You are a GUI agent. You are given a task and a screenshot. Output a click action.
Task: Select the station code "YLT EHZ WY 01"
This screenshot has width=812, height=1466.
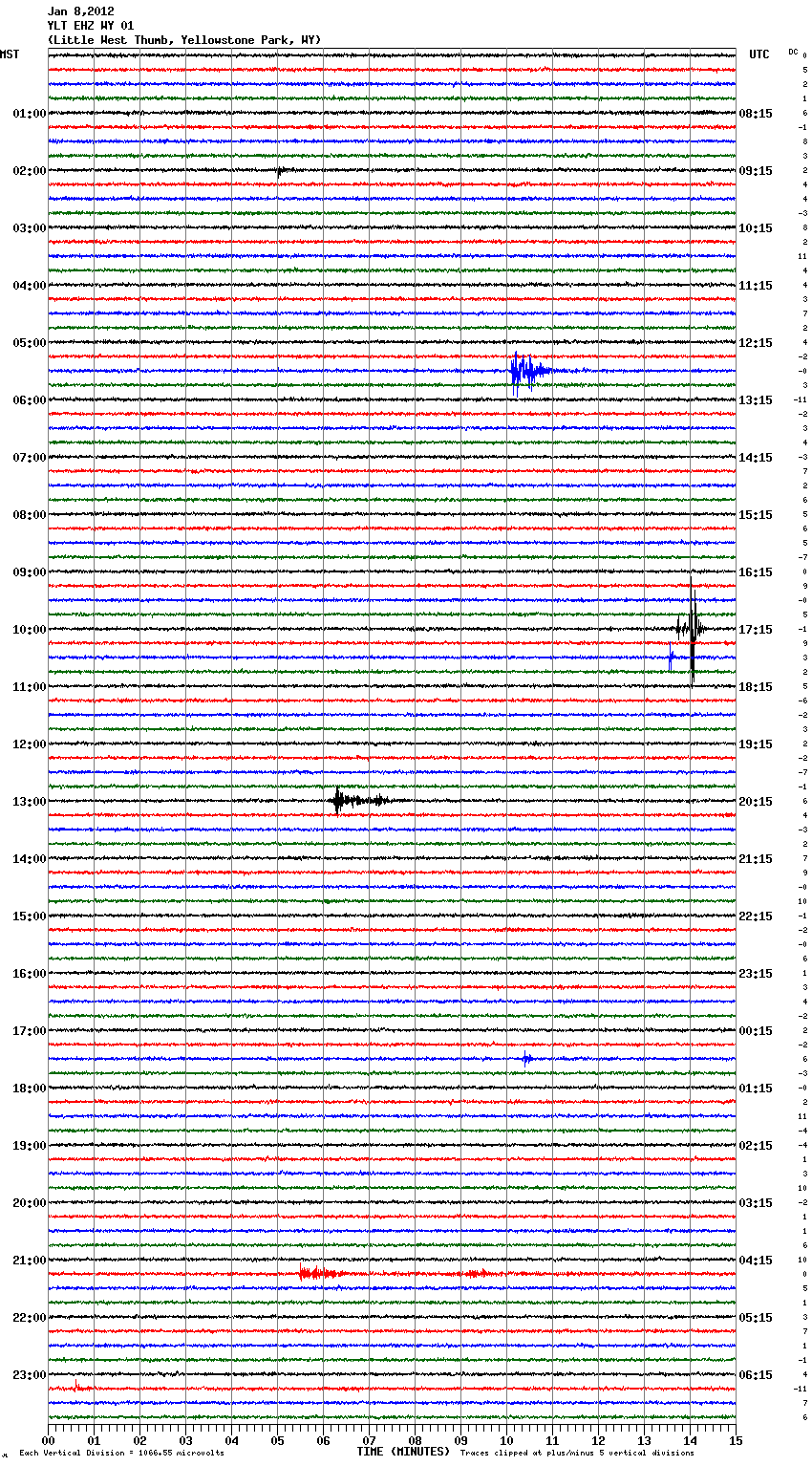[x=91, y=26]
